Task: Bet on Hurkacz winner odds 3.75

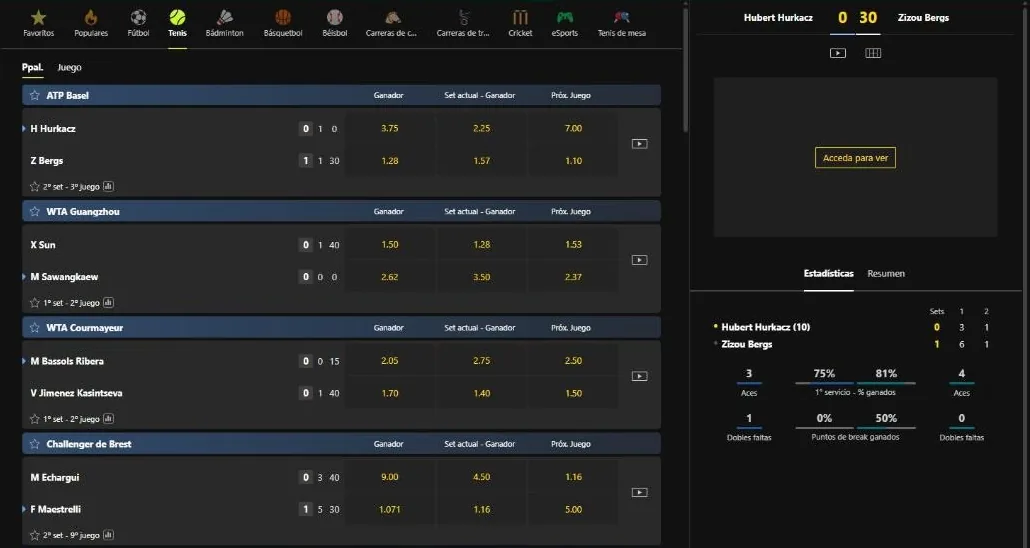Action: pos(390,128)
